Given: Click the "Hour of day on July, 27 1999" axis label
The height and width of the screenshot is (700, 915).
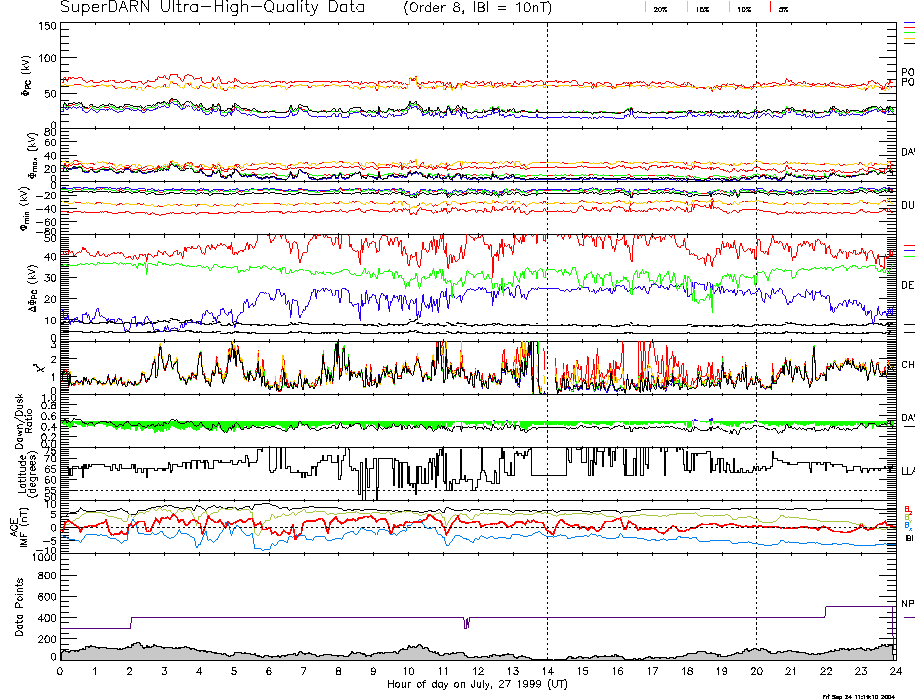Looking at the screenshot, I should click(x=473, y=686).
